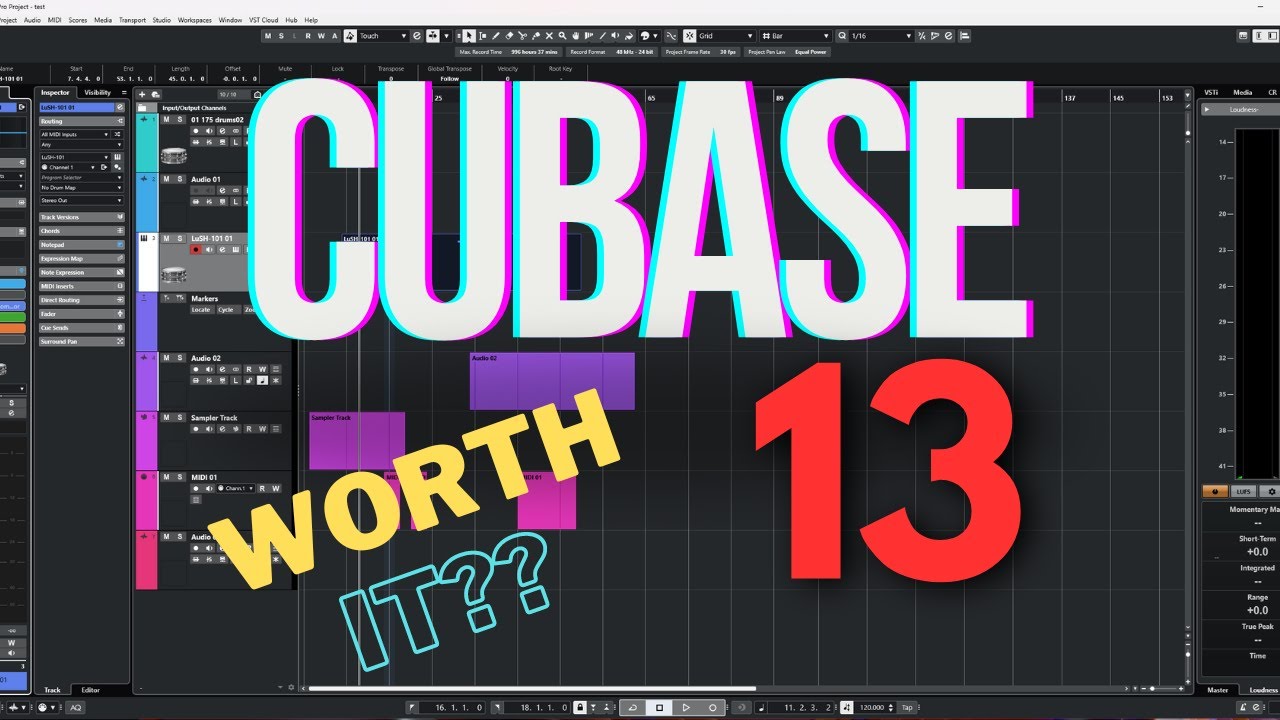
Task: Click the Tap tempo button
Action: pyautogui.click(x=906, y=707)
